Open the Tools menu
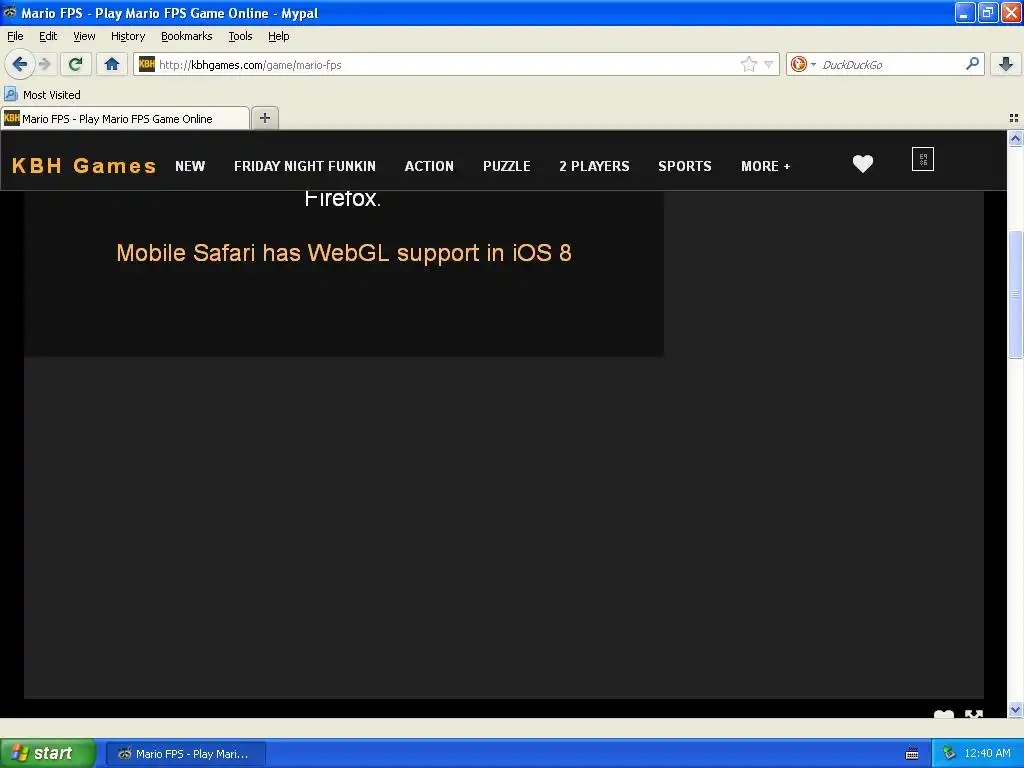1024x768 pixels. click(240, 36)
